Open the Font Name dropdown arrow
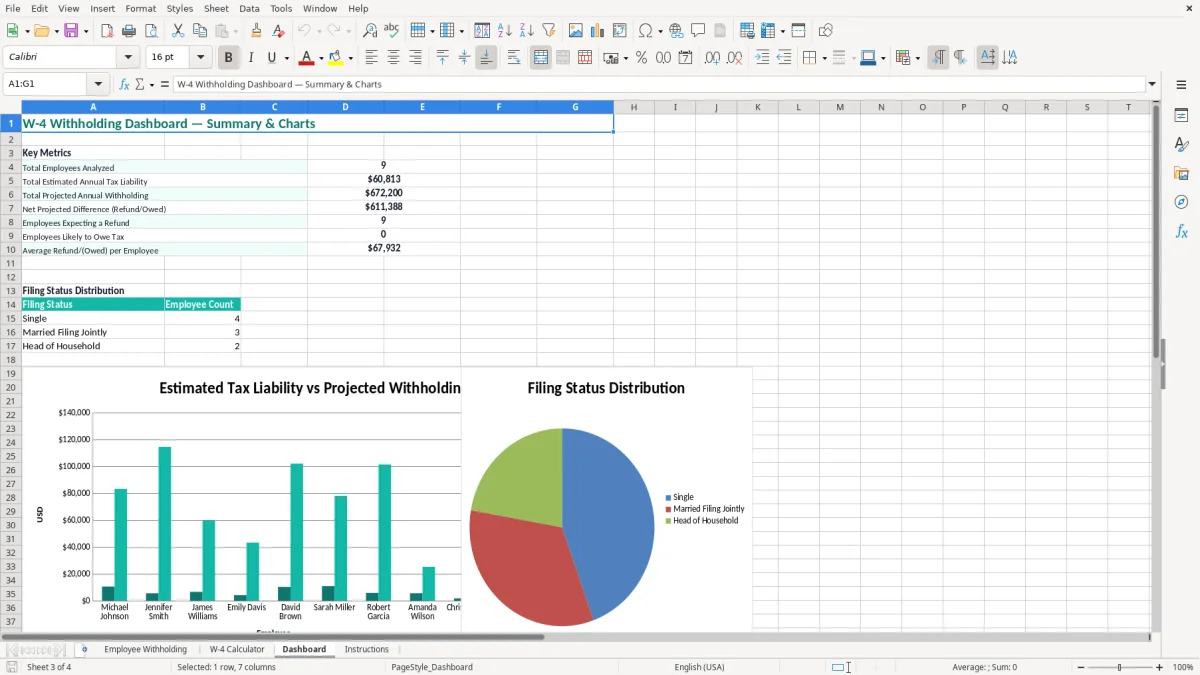The image size is (1200, 675). coord(127,58)
